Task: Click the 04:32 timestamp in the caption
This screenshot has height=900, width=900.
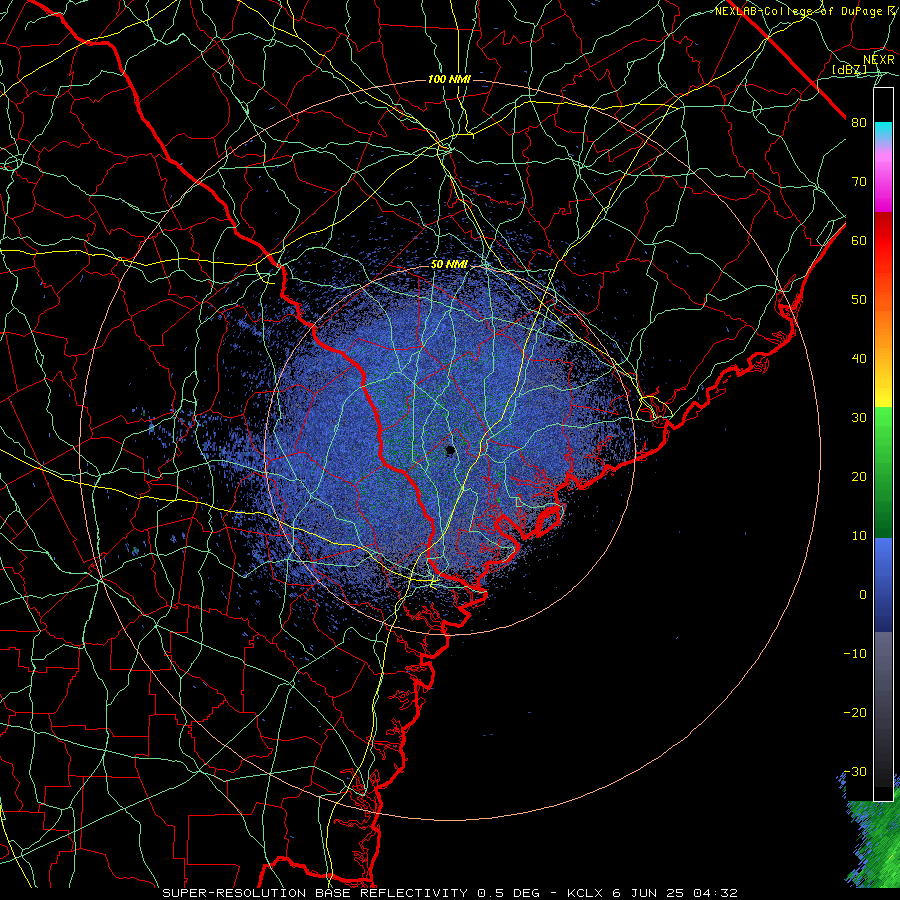Action: pos(715,893)
